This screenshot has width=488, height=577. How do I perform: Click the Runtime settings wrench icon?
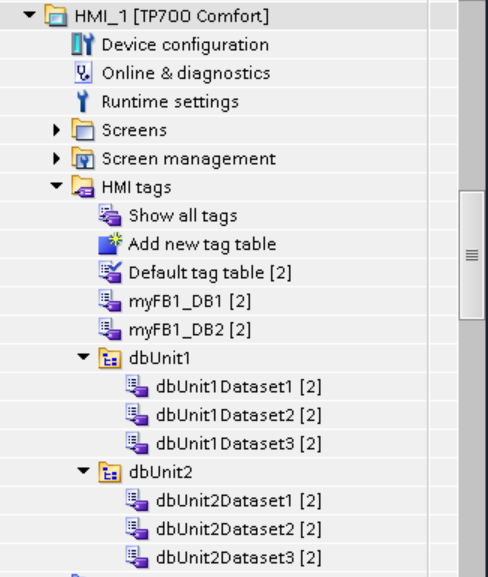point(83,101)
